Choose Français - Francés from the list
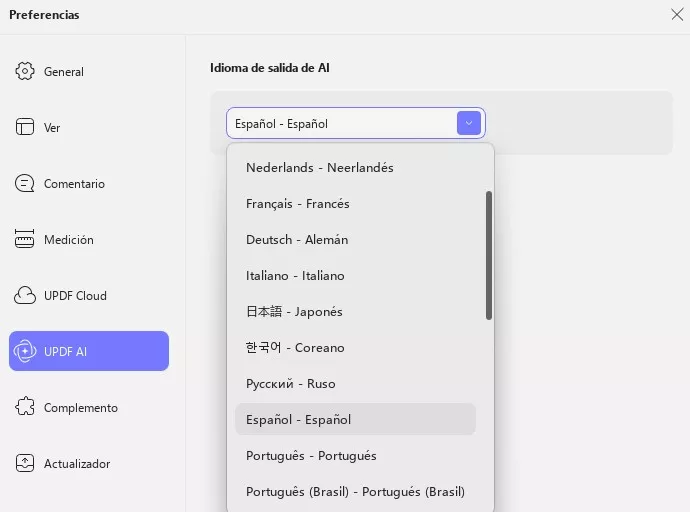Image resolution: width=690 pixels, height=512 pixels. 356,204
